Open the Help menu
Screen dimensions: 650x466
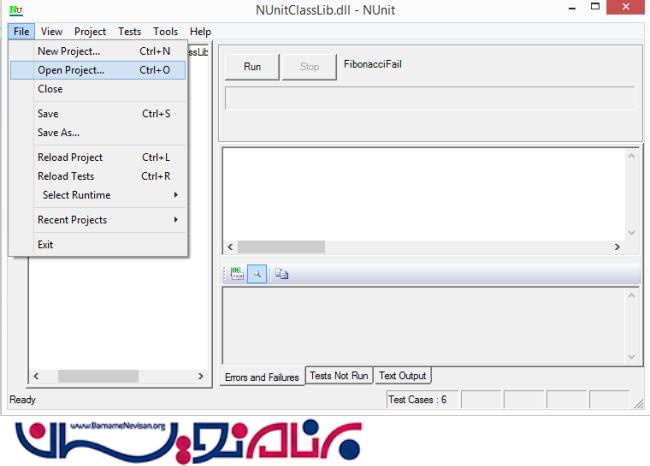200,32
